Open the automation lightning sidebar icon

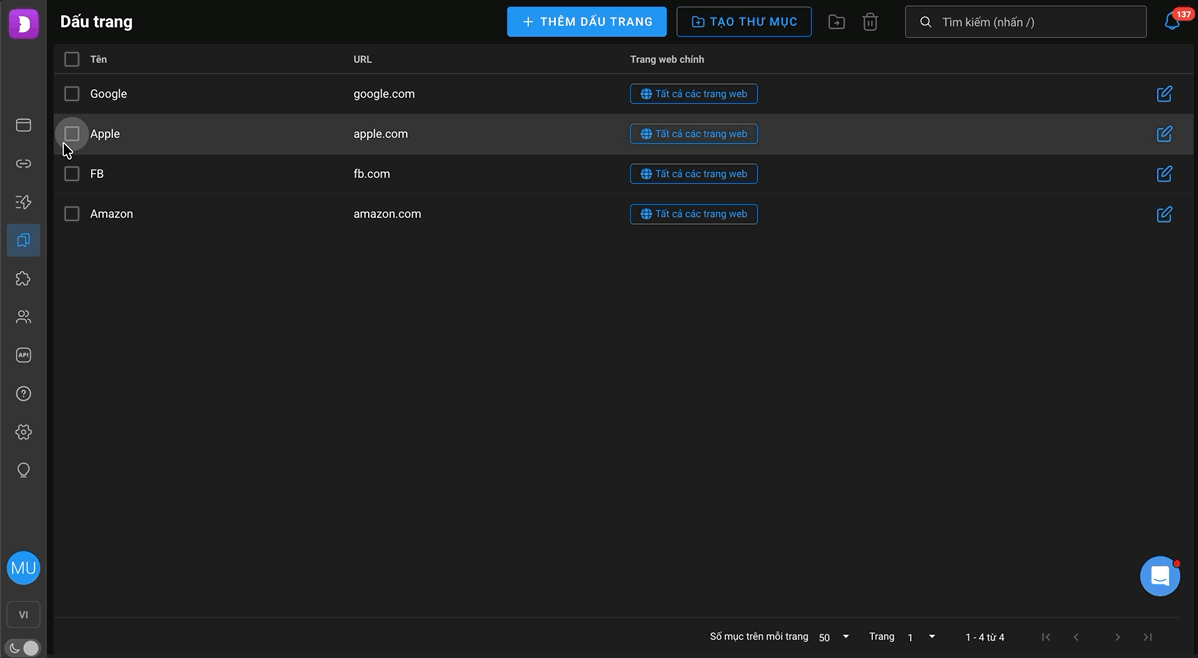coord(24,202)
